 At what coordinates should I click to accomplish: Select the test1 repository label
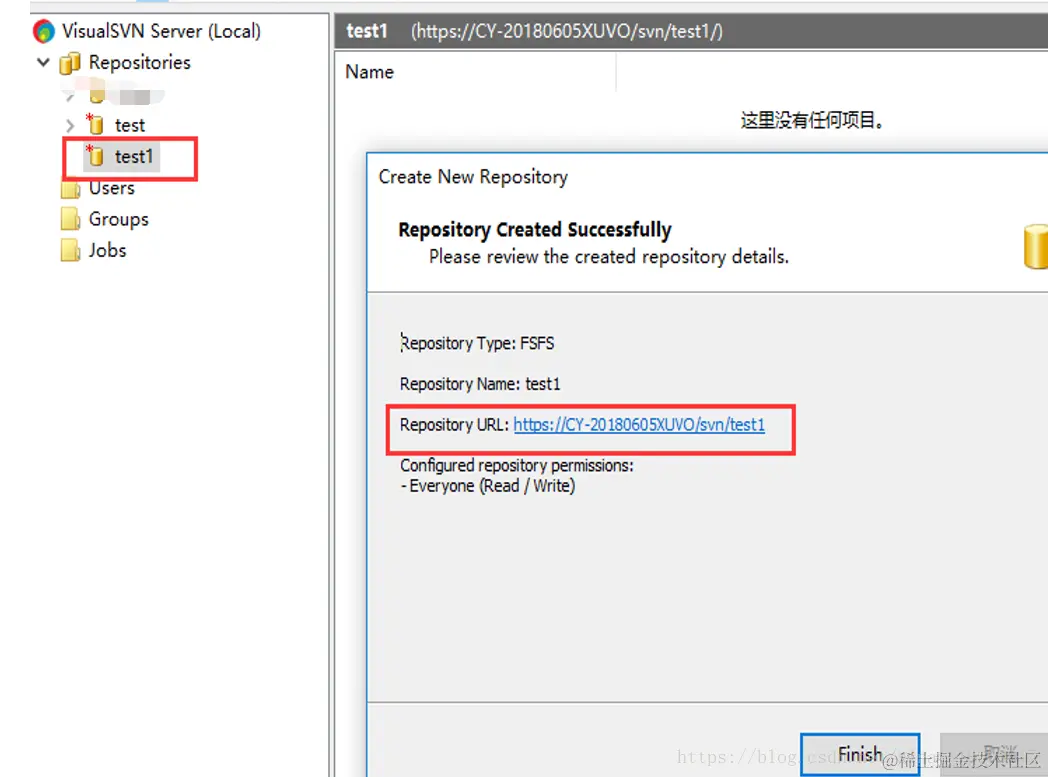134,156
